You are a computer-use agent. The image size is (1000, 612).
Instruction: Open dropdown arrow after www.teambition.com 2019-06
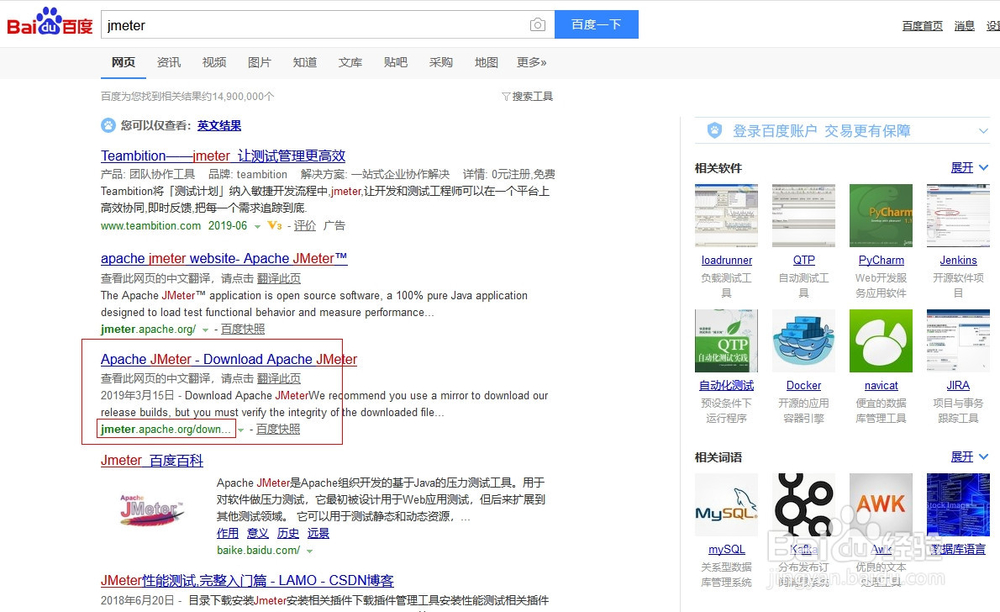tap(257, 226)
